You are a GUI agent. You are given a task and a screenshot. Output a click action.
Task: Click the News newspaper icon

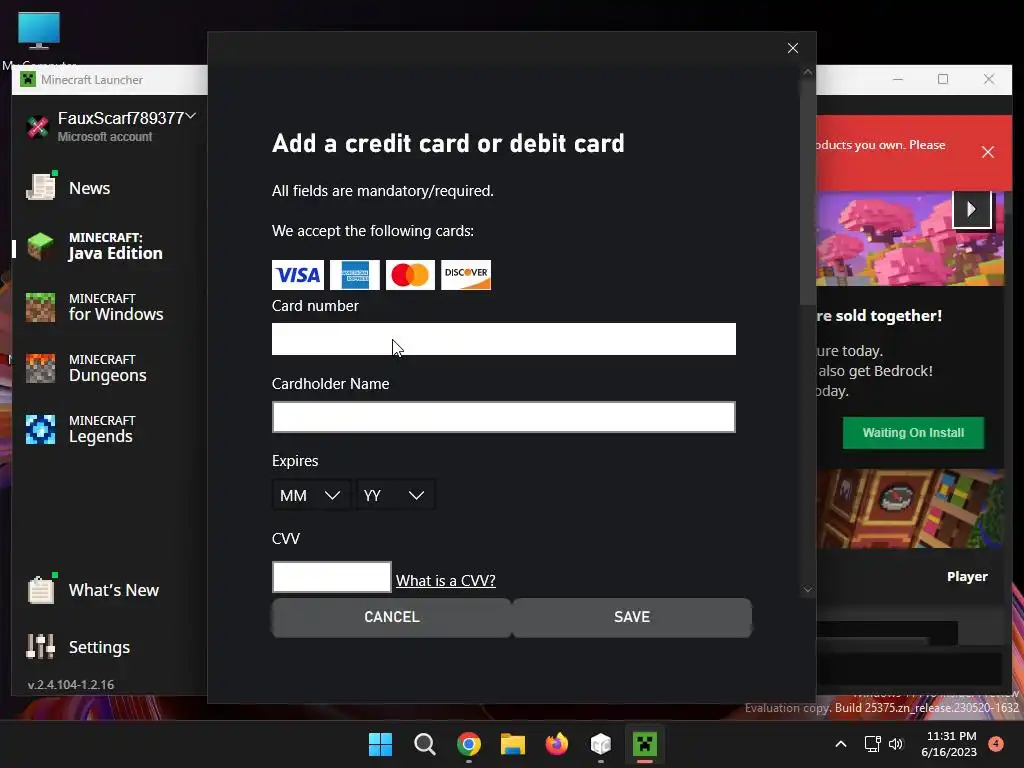pos(41,187)
